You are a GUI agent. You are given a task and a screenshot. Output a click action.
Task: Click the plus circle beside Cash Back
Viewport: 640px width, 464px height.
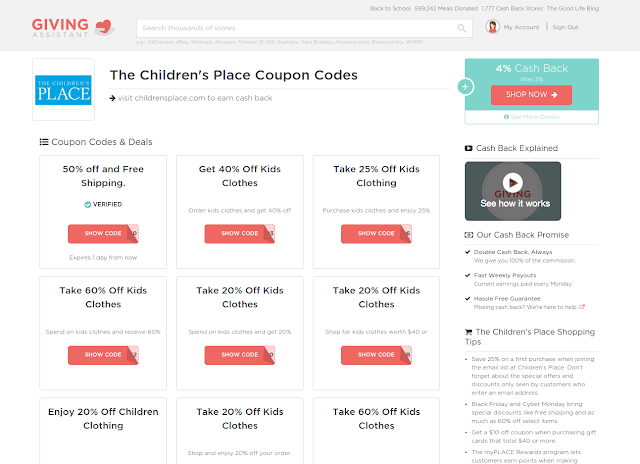coord(465,87)
